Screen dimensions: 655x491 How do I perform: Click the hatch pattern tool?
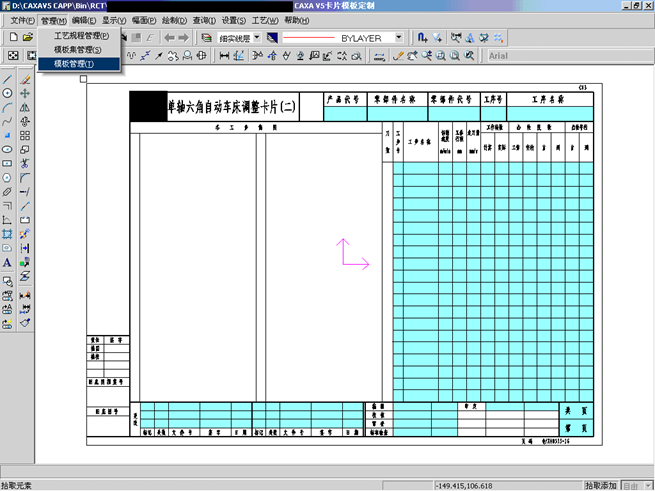click(x=8, y=233)
